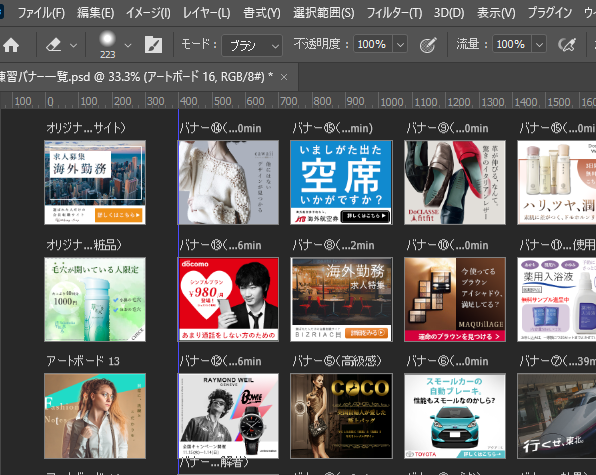Image resolution: width=596 pixels, height=475 pixels.
Task: Toggle the brush settings panel icon
Action: (154, 45)
